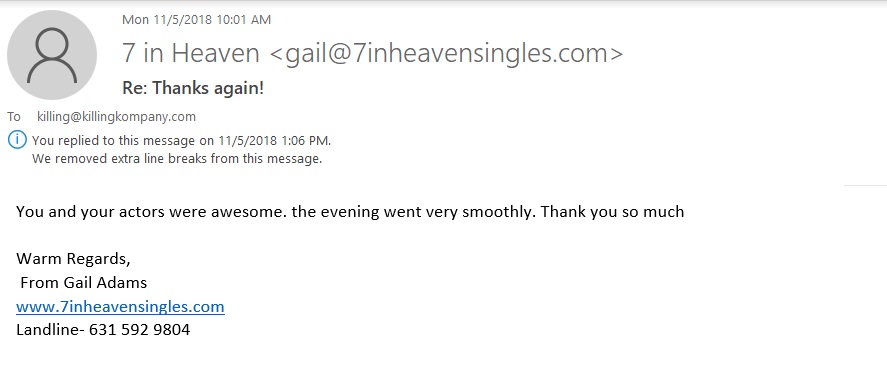Open the "You replied to this message" notice

[x=182, y=140]
